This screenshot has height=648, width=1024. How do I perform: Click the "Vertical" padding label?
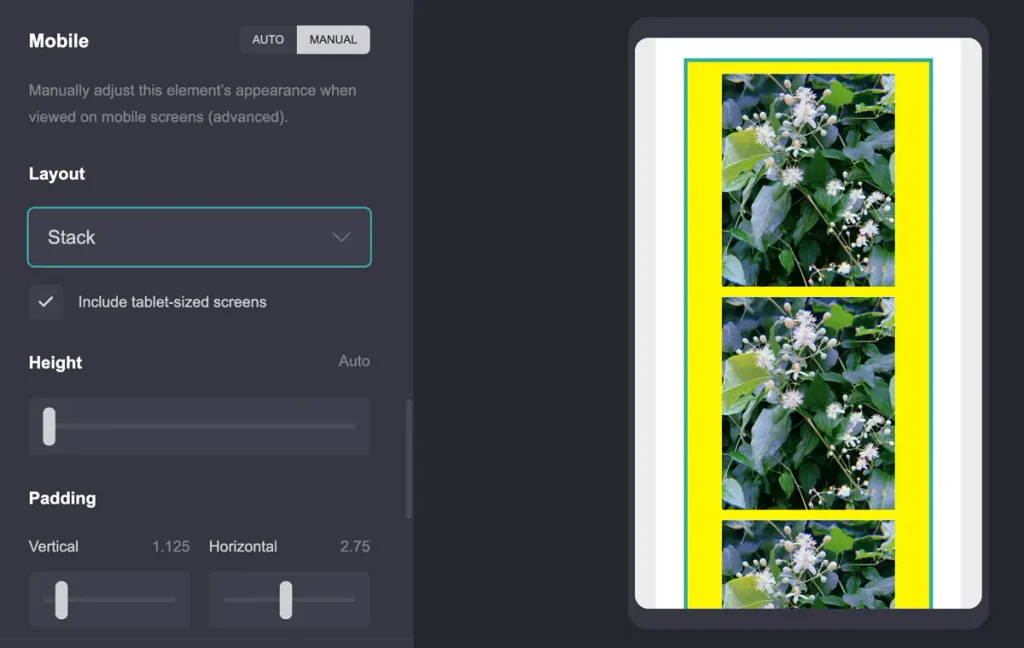[x=54, y=546]
